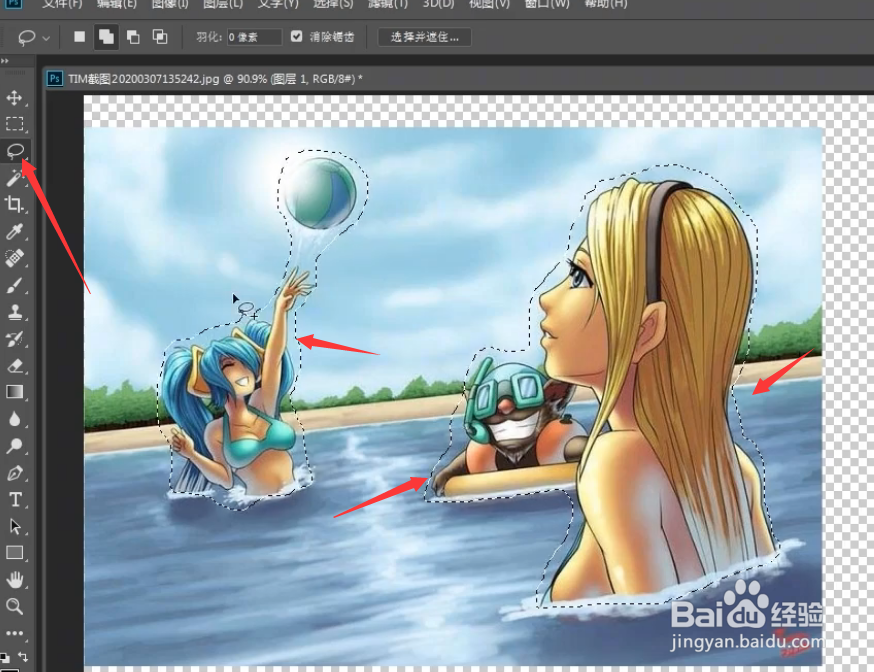
Task: Open the 3D(D) menu
Action: pyautogui.click(x=438, y=4)
